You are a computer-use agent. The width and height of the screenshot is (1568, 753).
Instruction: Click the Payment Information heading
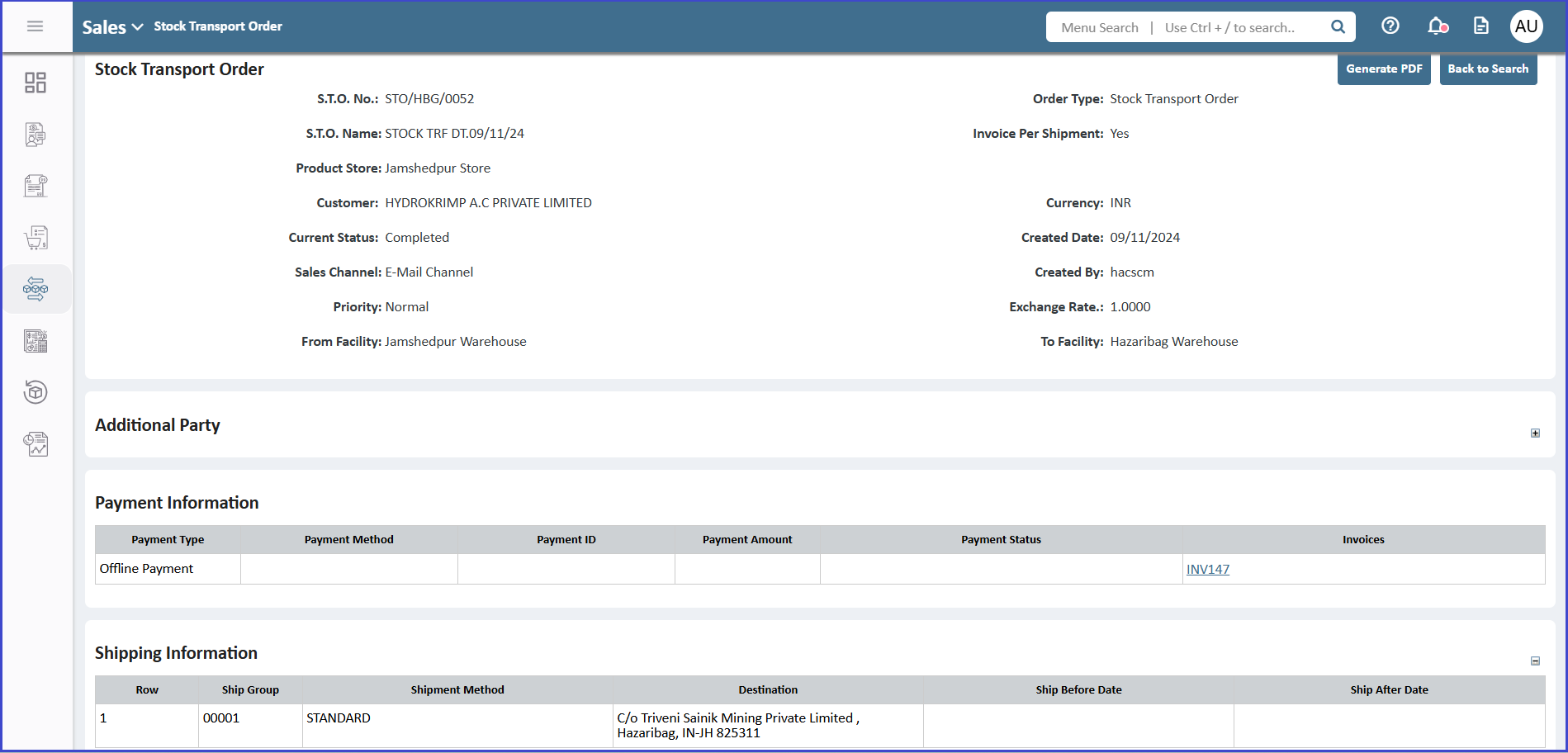pyautogui.click(x=177, y=503)
